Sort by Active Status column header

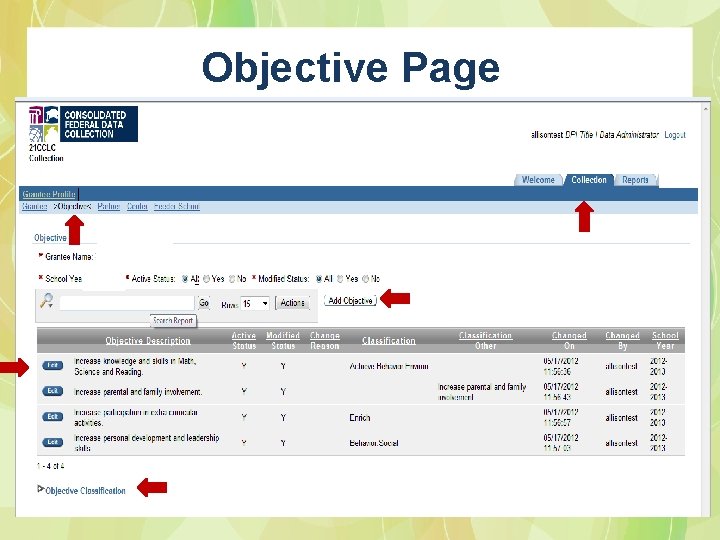(244, 341)
